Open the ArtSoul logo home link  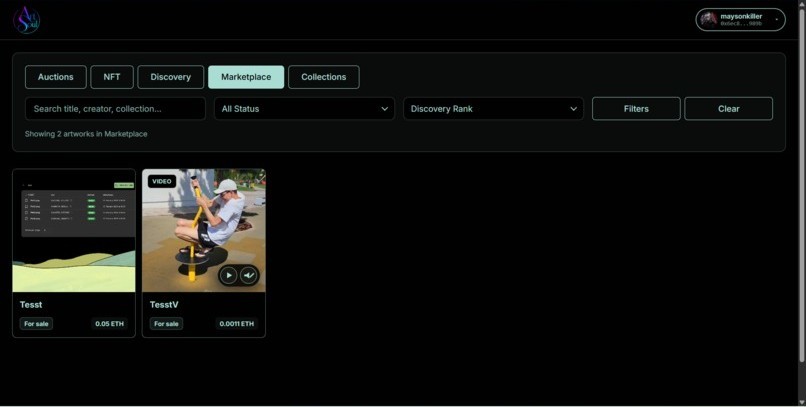tap(27, 20)
